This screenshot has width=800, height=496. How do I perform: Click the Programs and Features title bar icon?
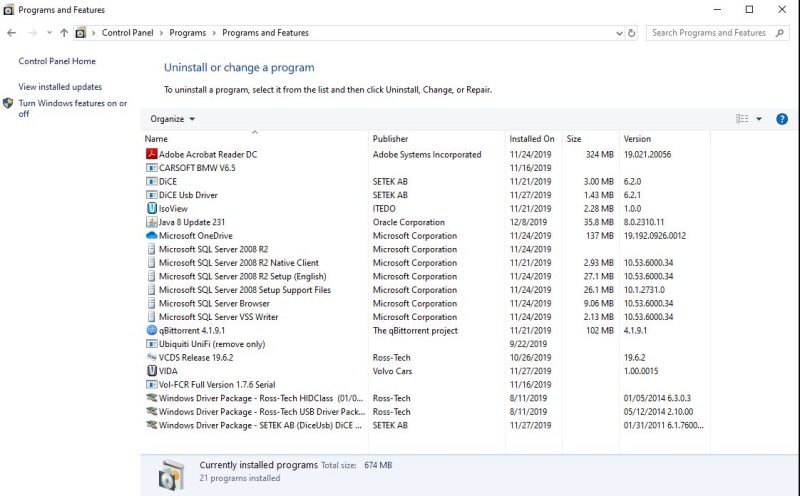point(9,10)
